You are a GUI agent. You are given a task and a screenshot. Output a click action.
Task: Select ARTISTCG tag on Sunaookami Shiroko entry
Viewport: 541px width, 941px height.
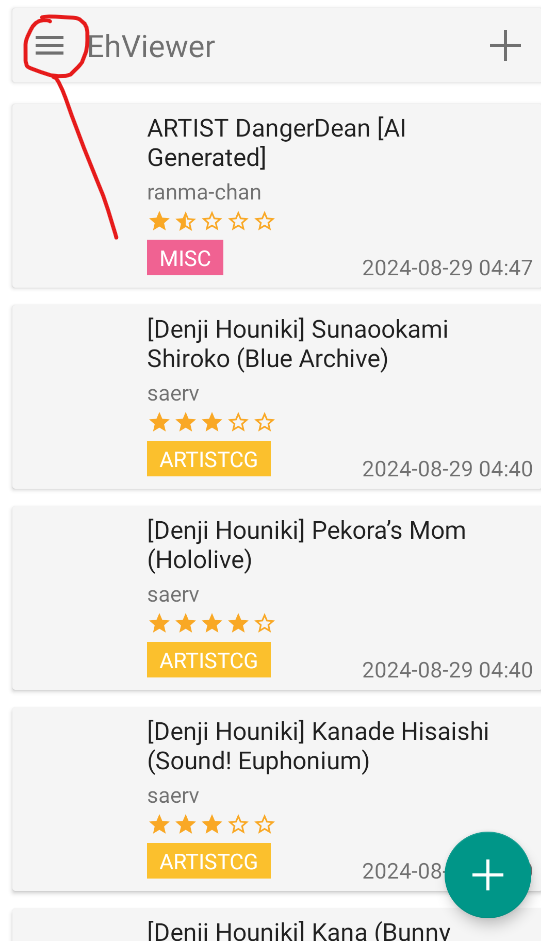209,459
